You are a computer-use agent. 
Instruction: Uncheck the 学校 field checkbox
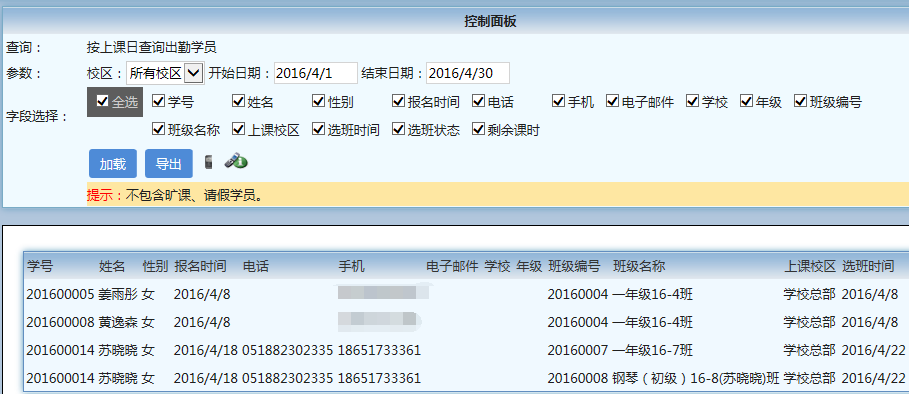pyautogui.click(x=693, y=101)
